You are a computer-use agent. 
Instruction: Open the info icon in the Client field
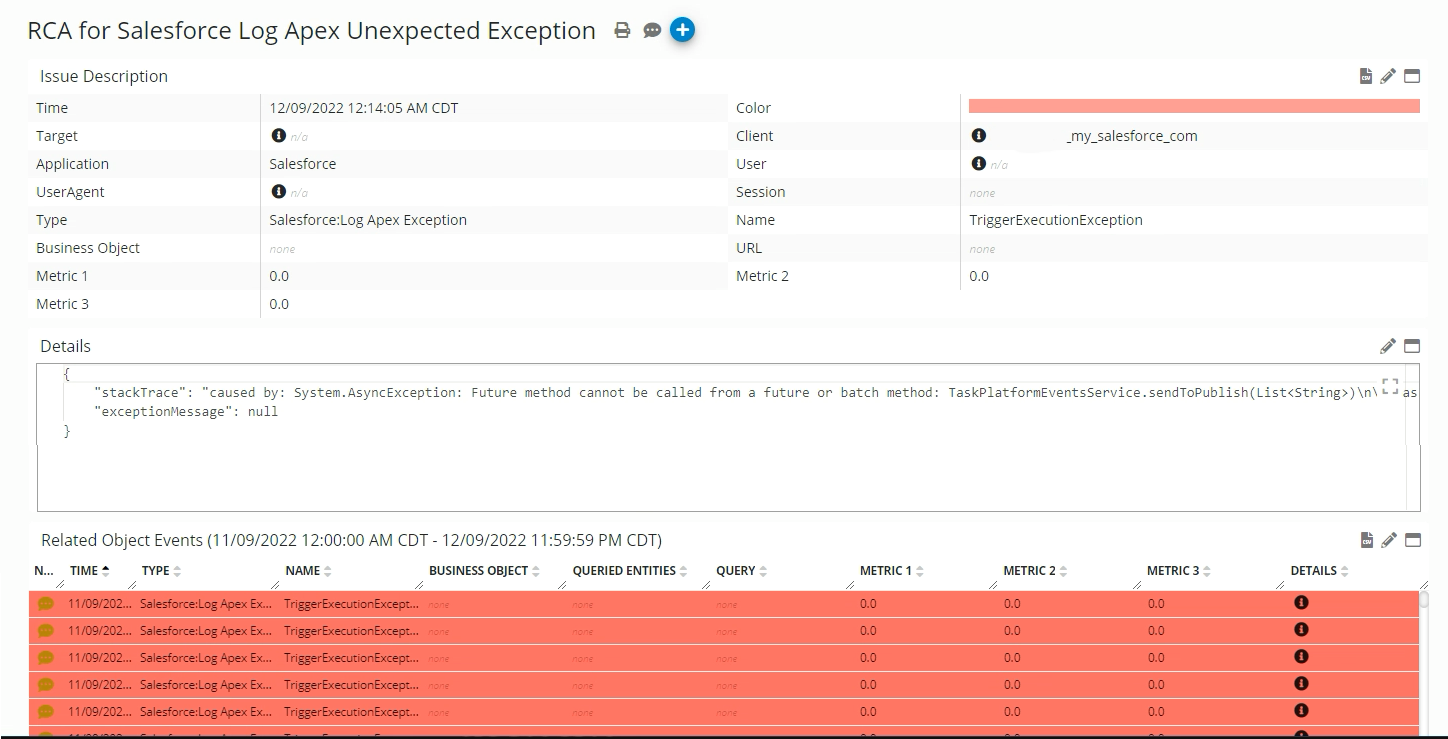click(x=979, y=135)
